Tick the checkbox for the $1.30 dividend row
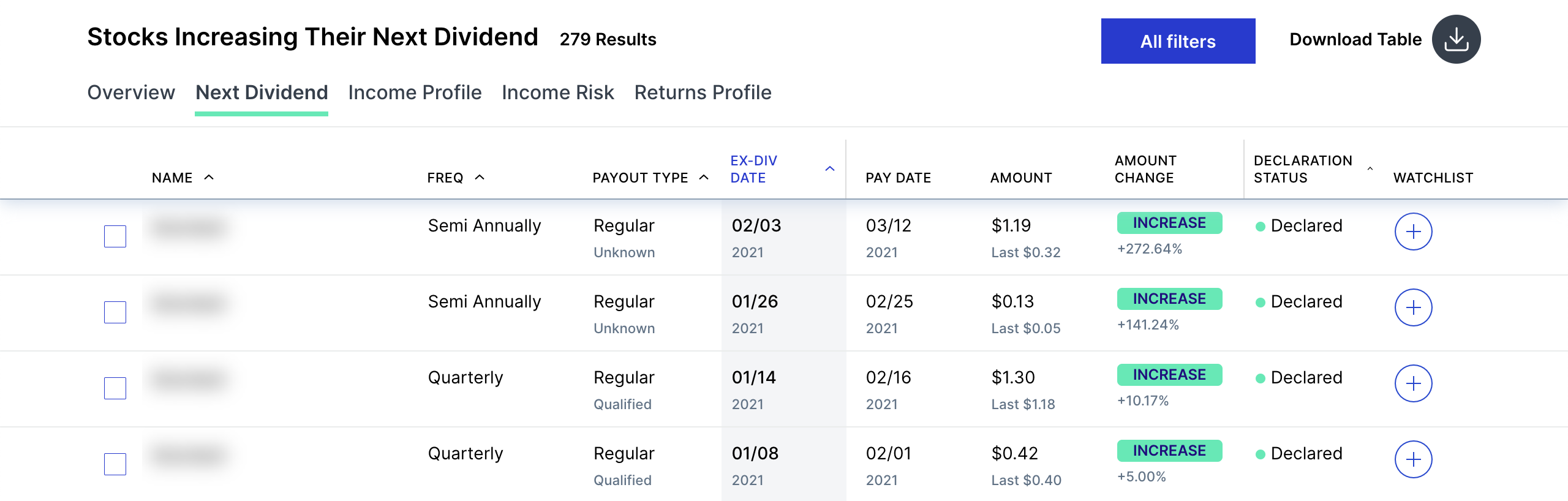Image resolution: width=1568 pixels, height=501 pixels. [x=115, y=388]
